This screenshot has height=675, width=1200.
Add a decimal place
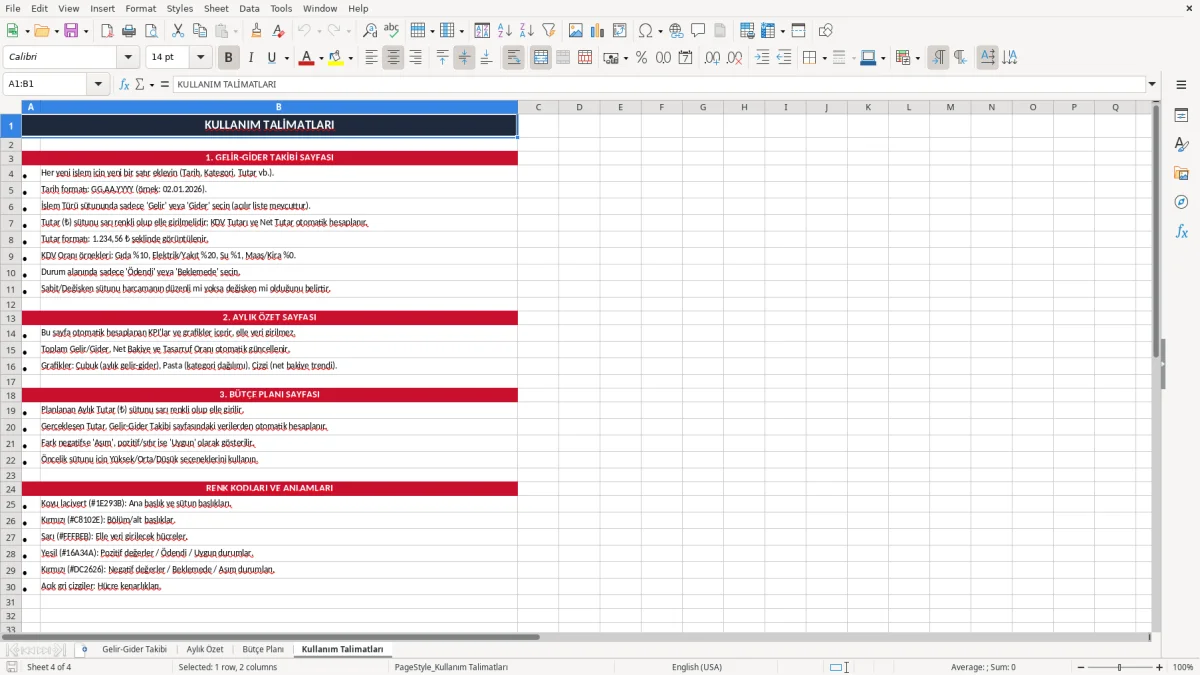point(712,58)
